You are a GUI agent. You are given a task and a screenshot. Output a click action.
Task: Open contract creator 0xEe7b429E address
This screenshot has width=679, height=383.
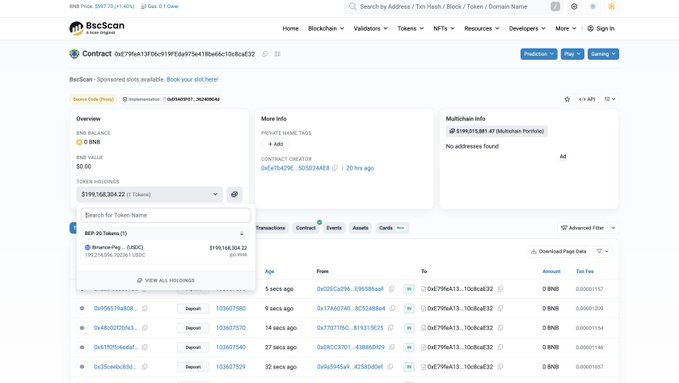(295, 168)
